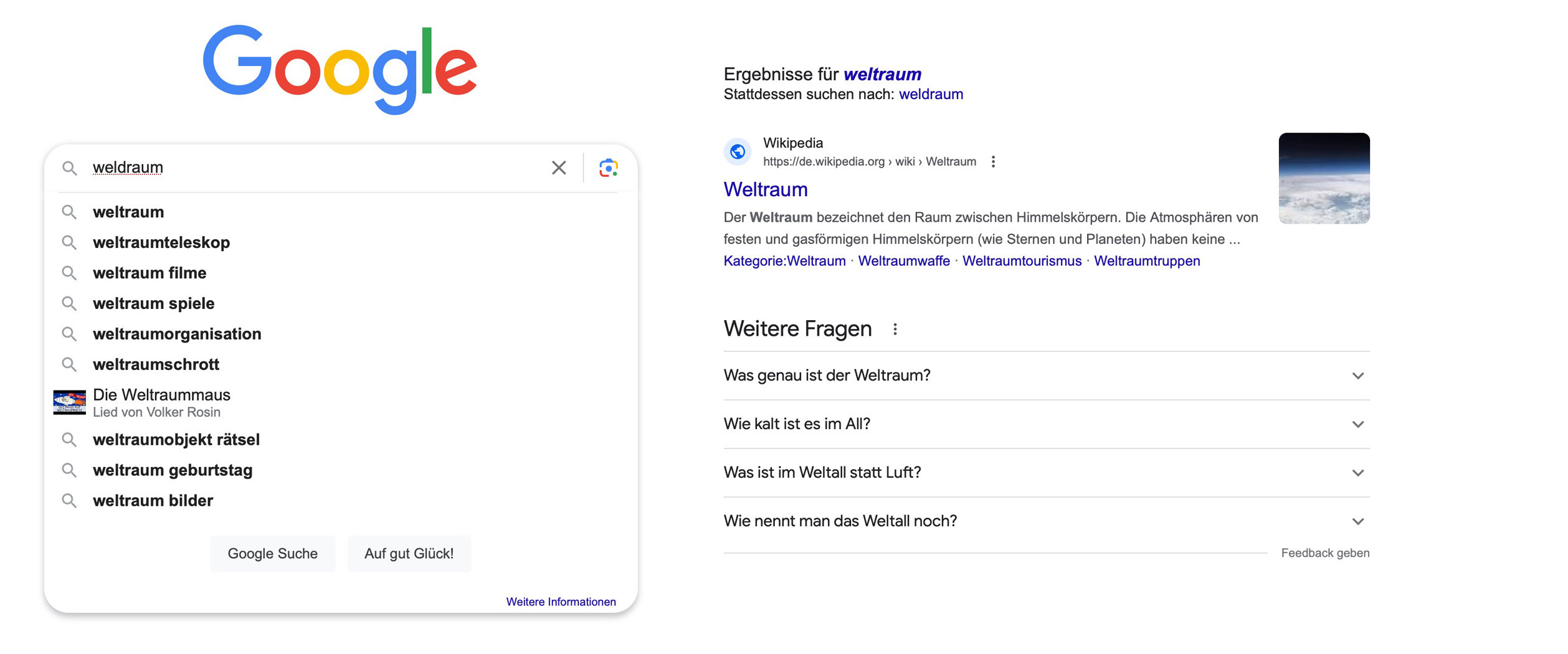Expand "Wie nennt man das Weltall noch?"
Screen dimensions: 1568x654
click(1045, 521)
